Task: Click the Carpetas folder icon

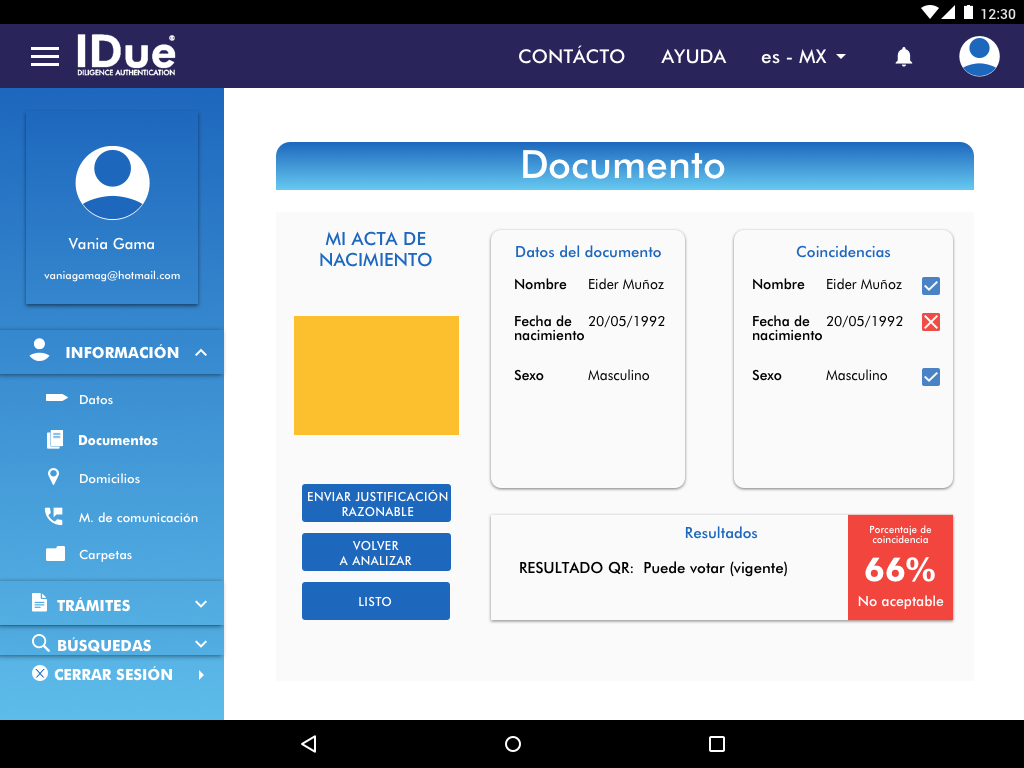Action: click(x=55, y=554)
